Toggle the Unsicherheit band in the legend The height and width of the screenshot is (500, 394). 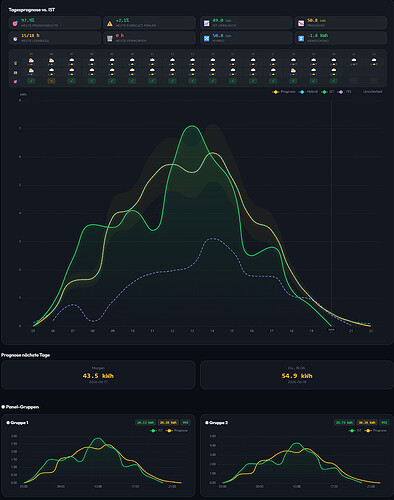point(372,92)
